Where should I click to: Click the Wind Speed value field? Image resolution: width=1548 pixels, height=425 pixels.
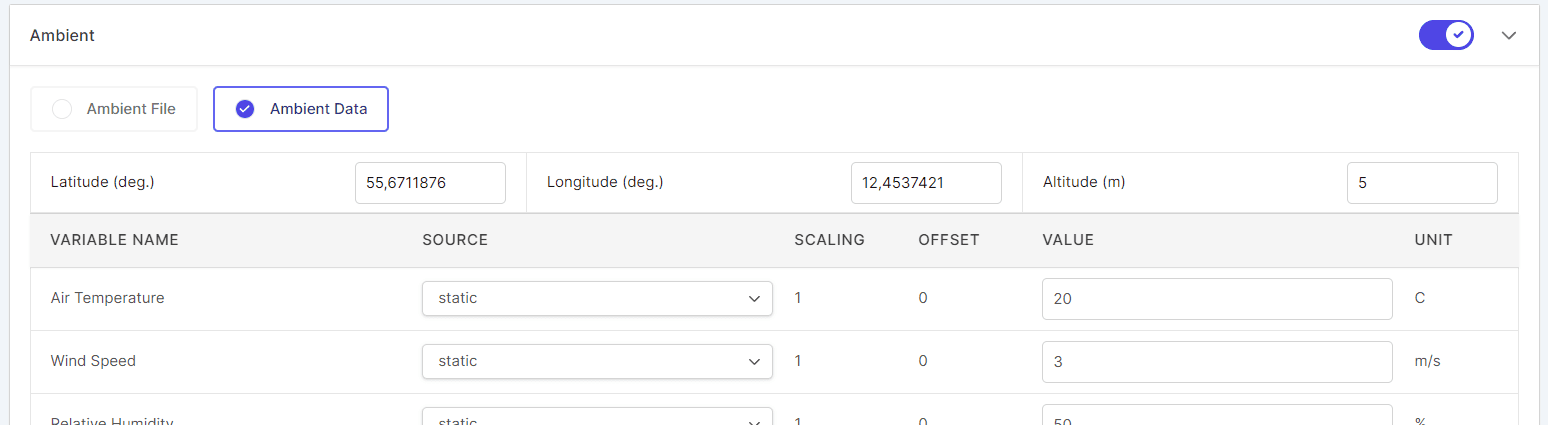[1217, 362]
